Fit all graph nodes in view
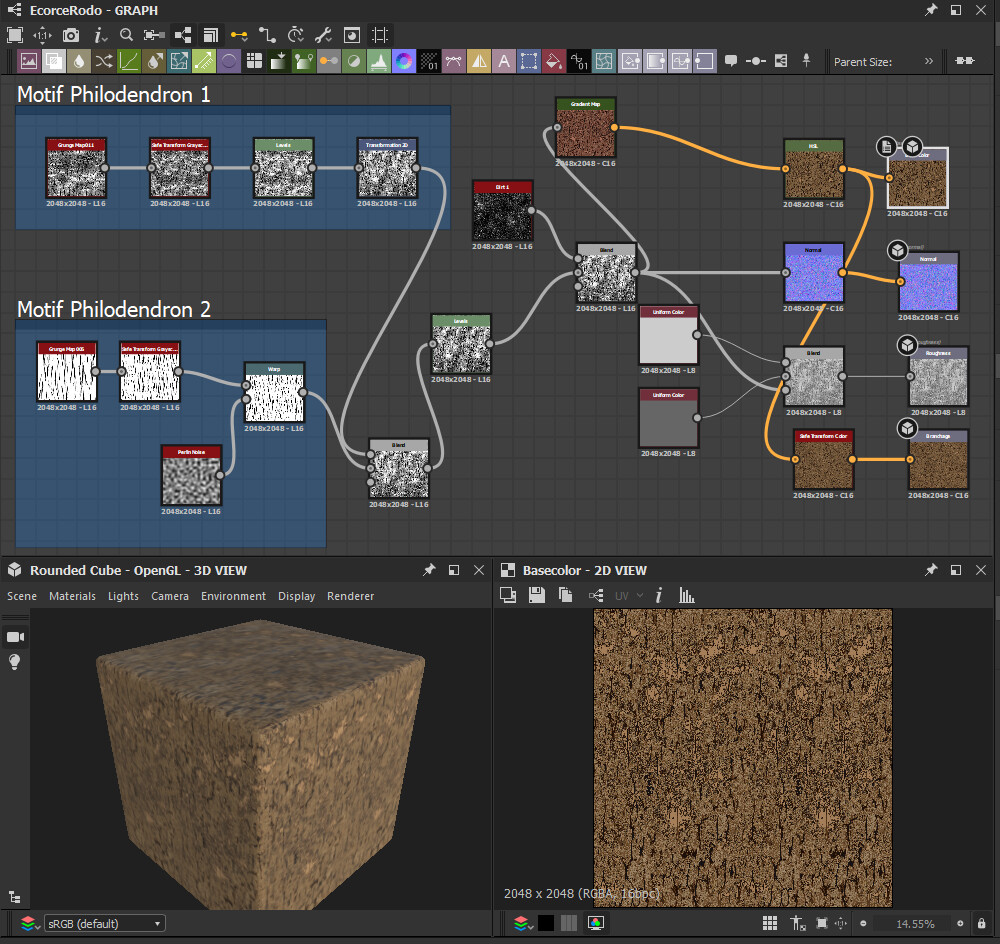 [14, 35]
